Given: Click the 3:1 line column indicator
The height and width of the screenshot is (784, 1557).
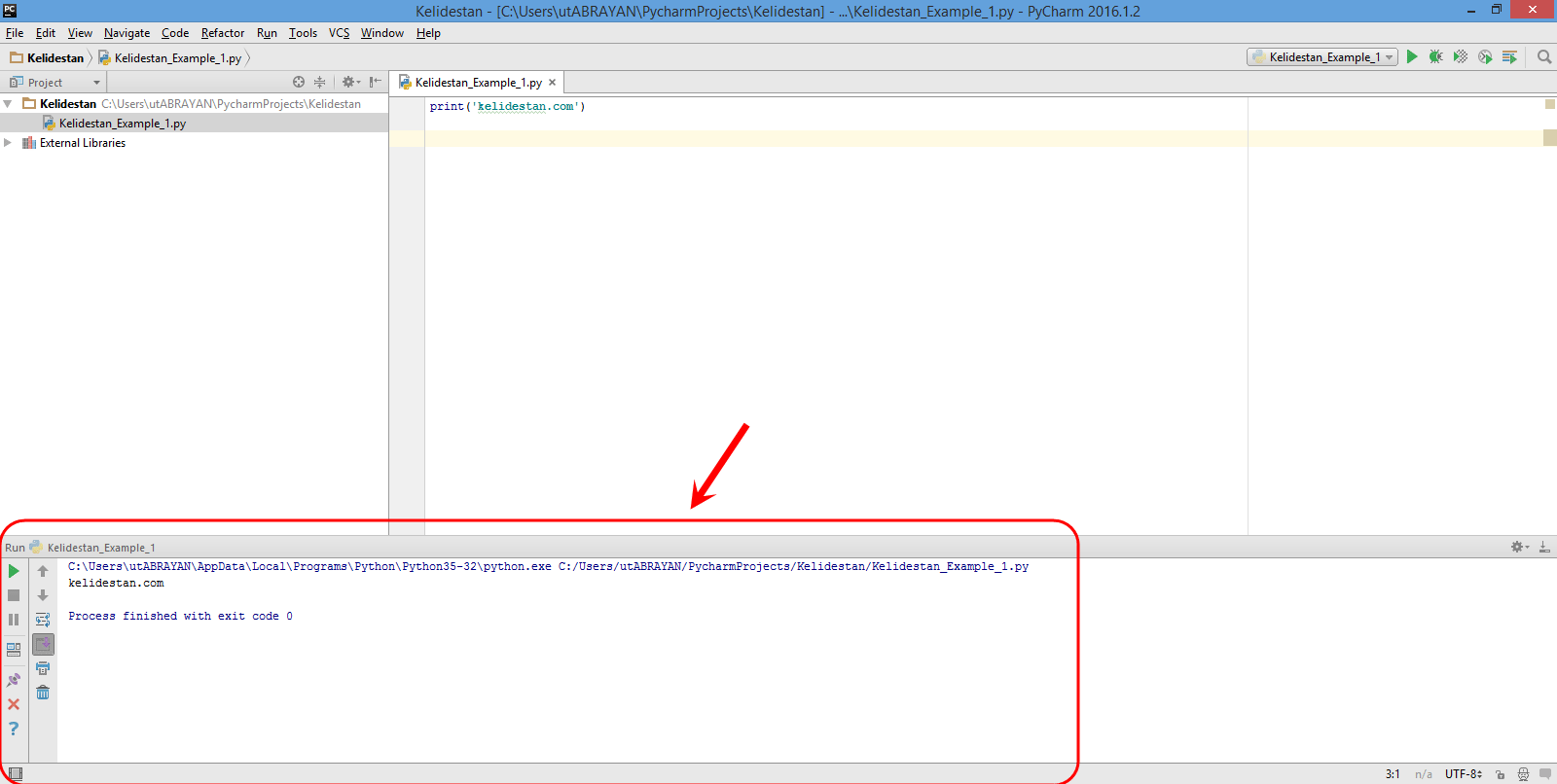Looking at the screenshot, I should click(x=1393, y=774).
